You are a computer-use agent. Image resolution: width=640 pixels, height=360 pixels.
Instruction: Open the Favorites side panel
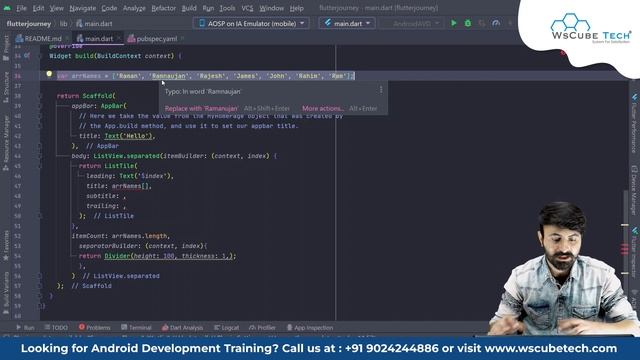6,246
